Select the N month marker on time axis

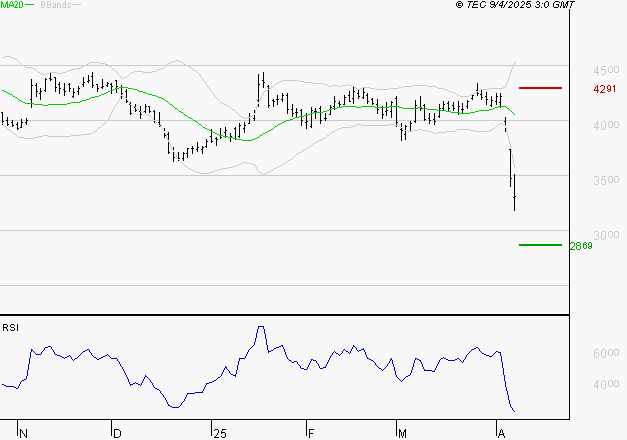tap(24, 434)
